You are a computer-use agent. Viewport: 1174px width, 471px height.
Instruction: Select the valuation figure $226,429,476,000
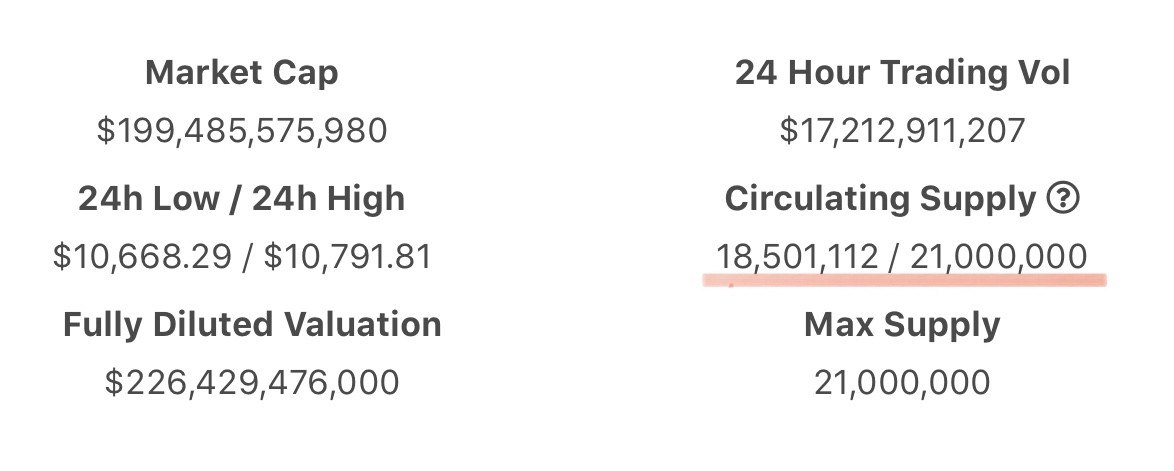[x=251, y=383]
